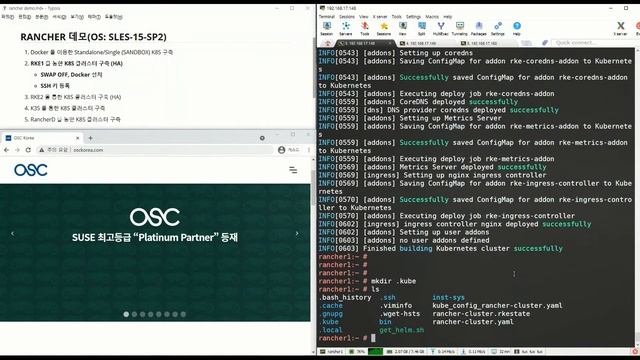The height and width of the screenshot is (360, 640).
Task: Switch to the 192.168.17.150 terminal tab
Action: coord(488,43)
